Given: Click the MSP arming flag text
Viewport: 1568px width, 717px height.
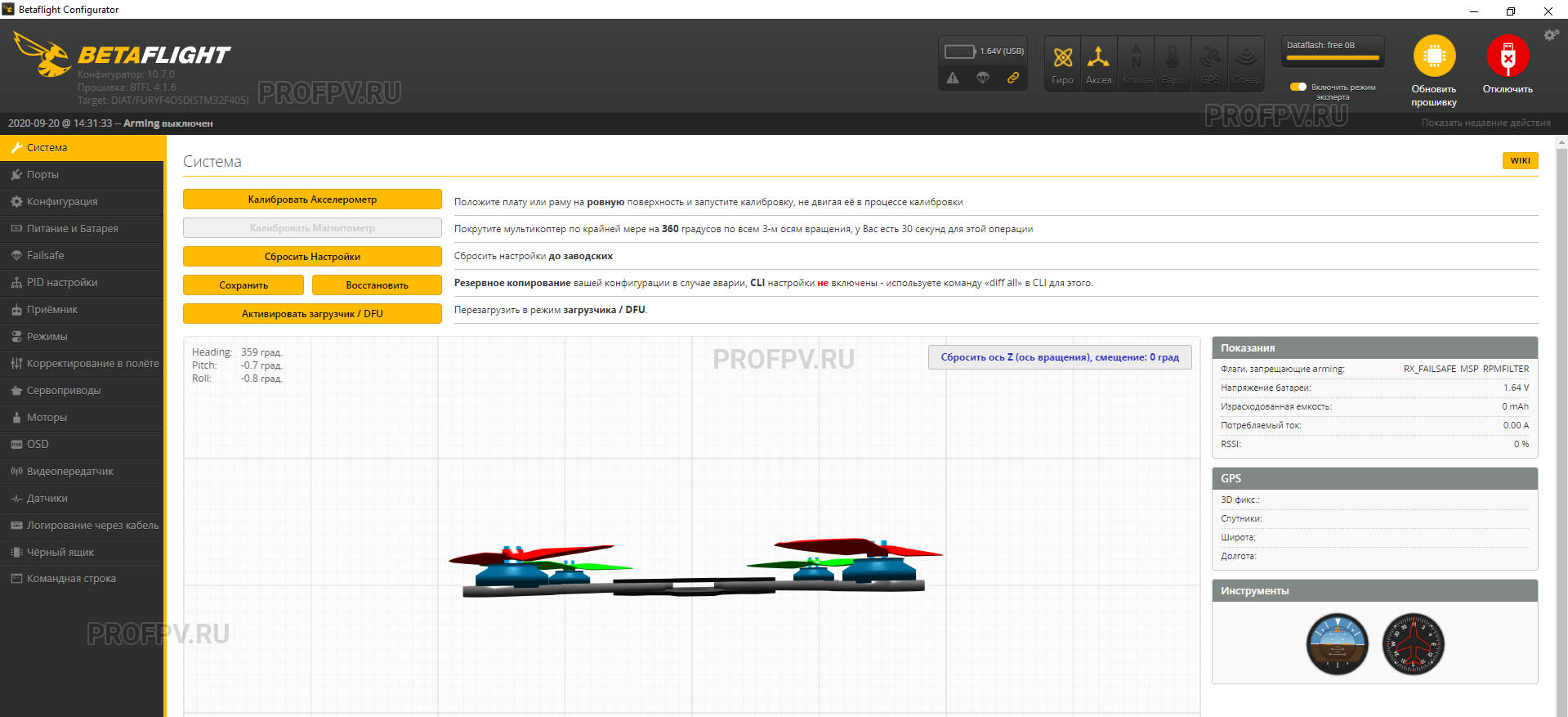Looking at the screenshot, I should click(x=1469, y=369).
